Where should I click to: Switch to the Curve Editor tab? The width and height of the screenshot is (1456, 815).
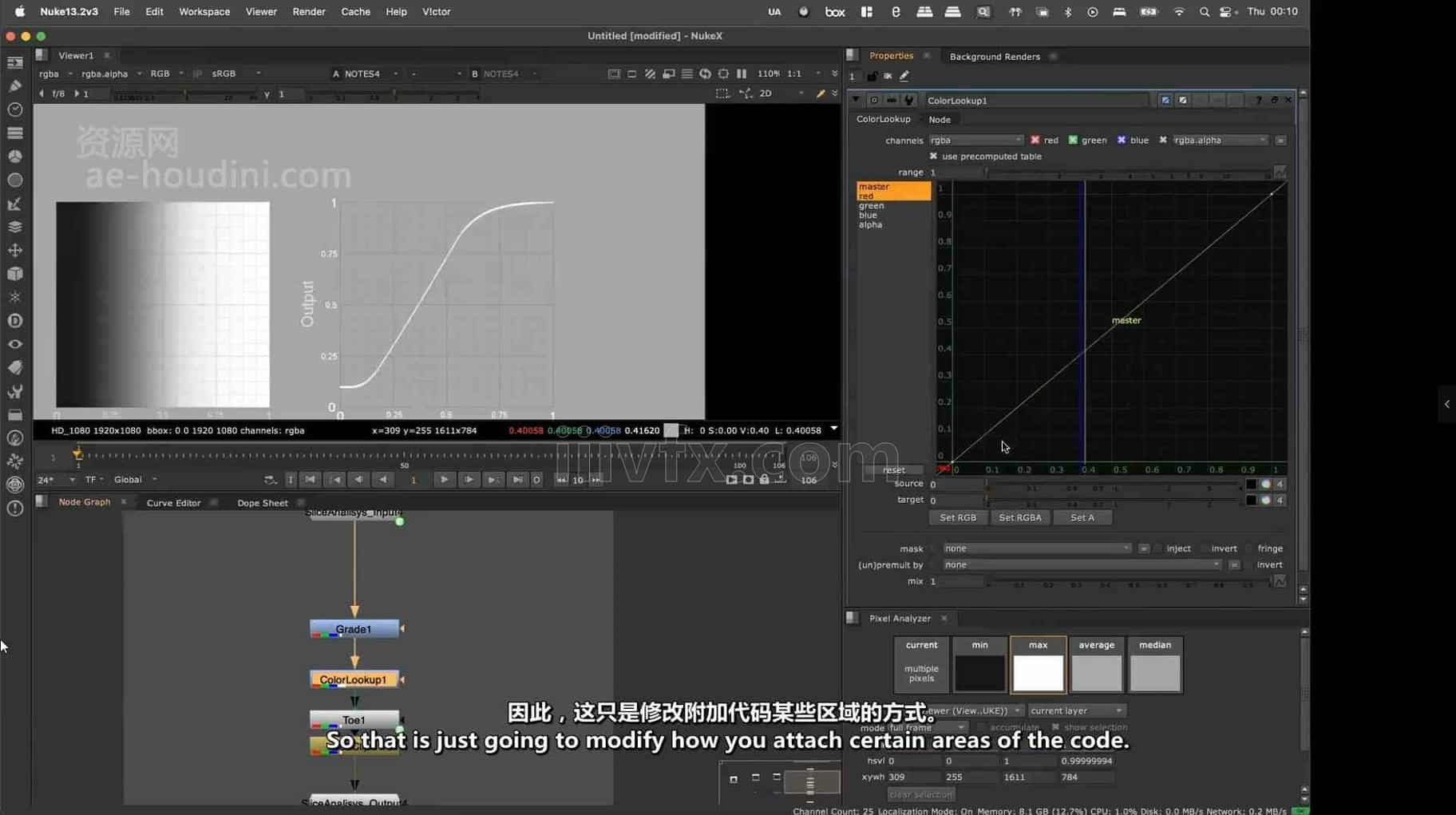point(173,503)
